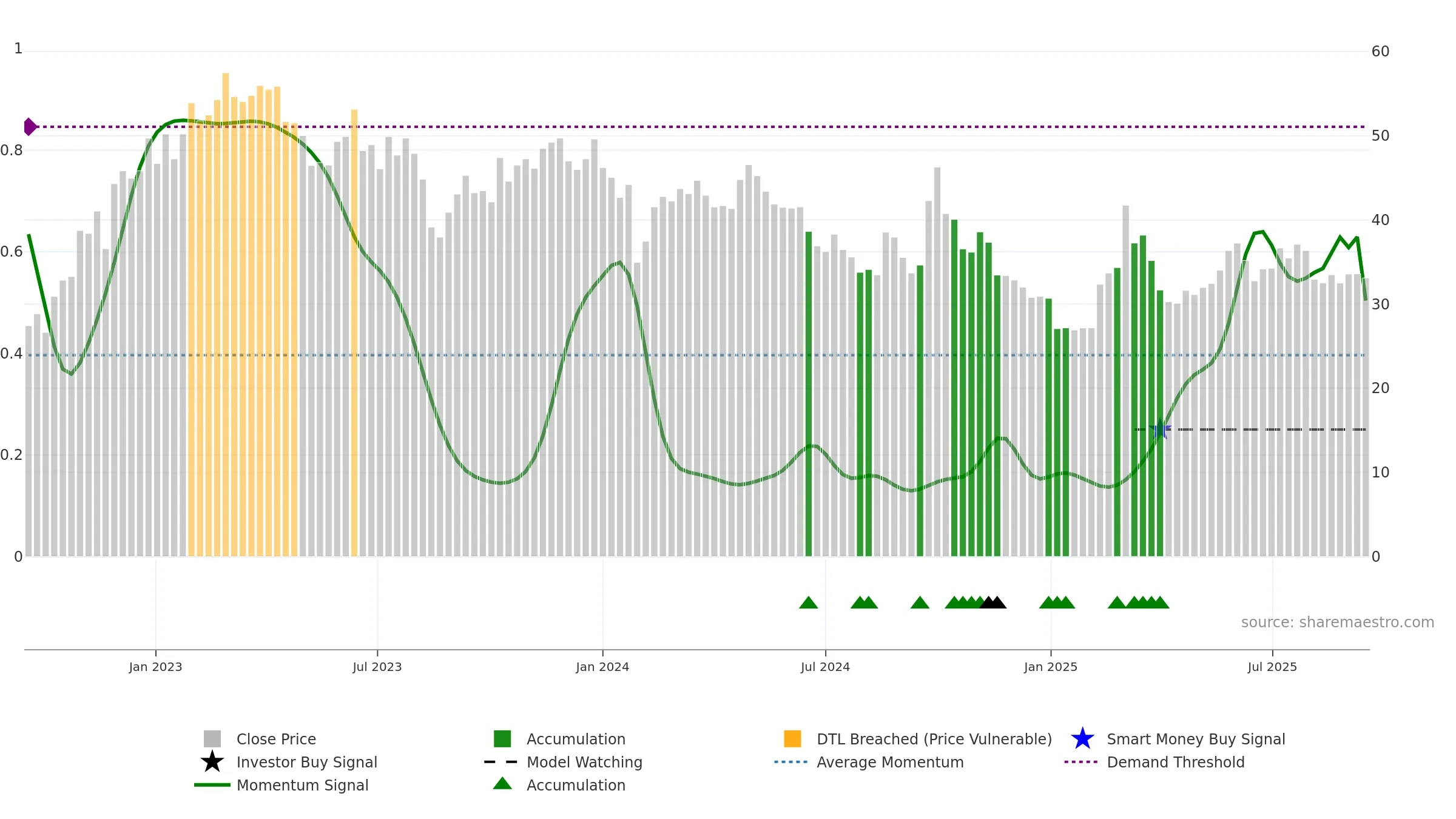
Task: Click the DTL Breached (Price Vulnerable) label
Action: click(934, 739)
